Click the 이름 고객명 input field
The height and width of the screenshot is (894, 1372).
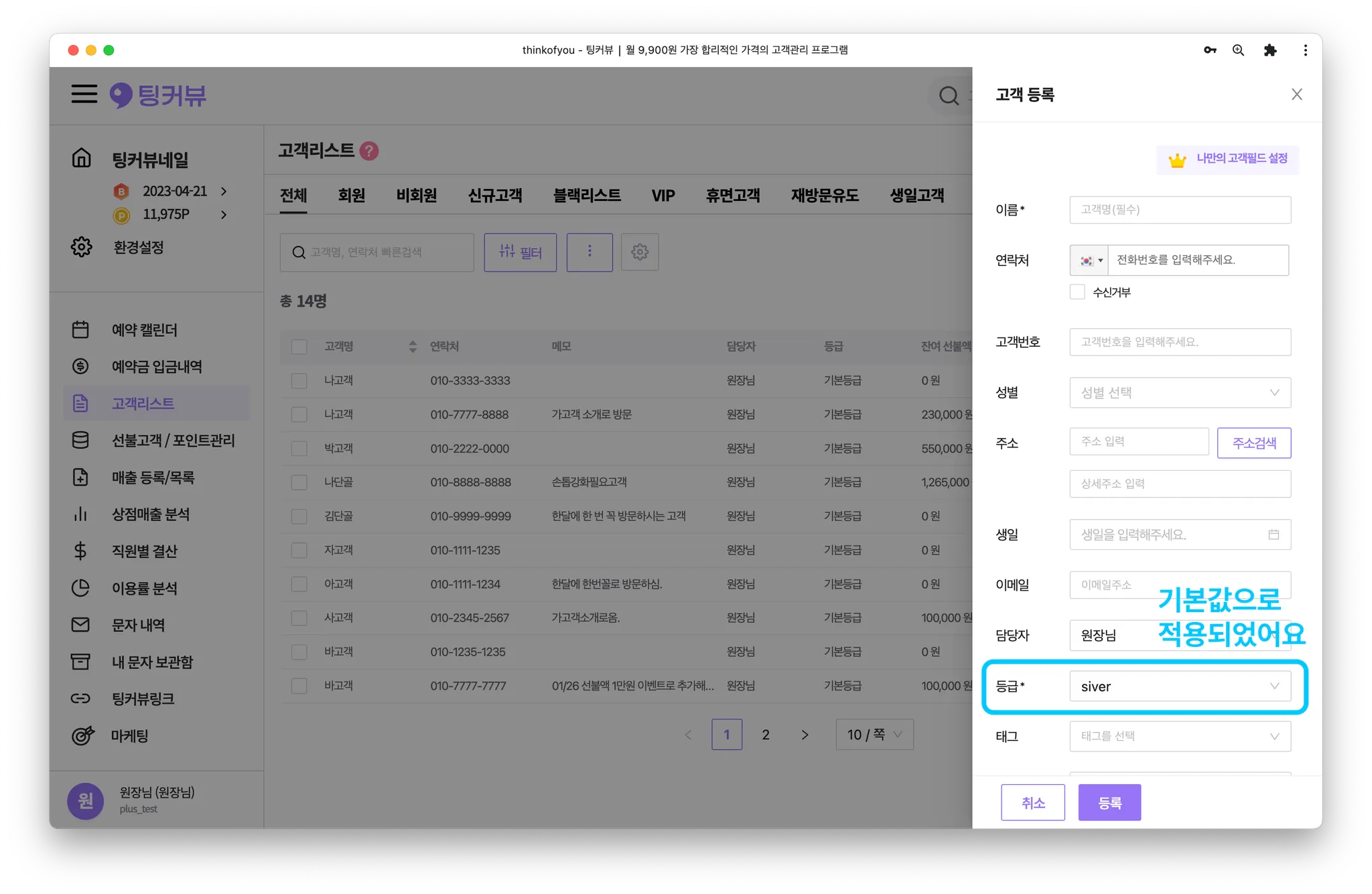tap(1180, 210)
